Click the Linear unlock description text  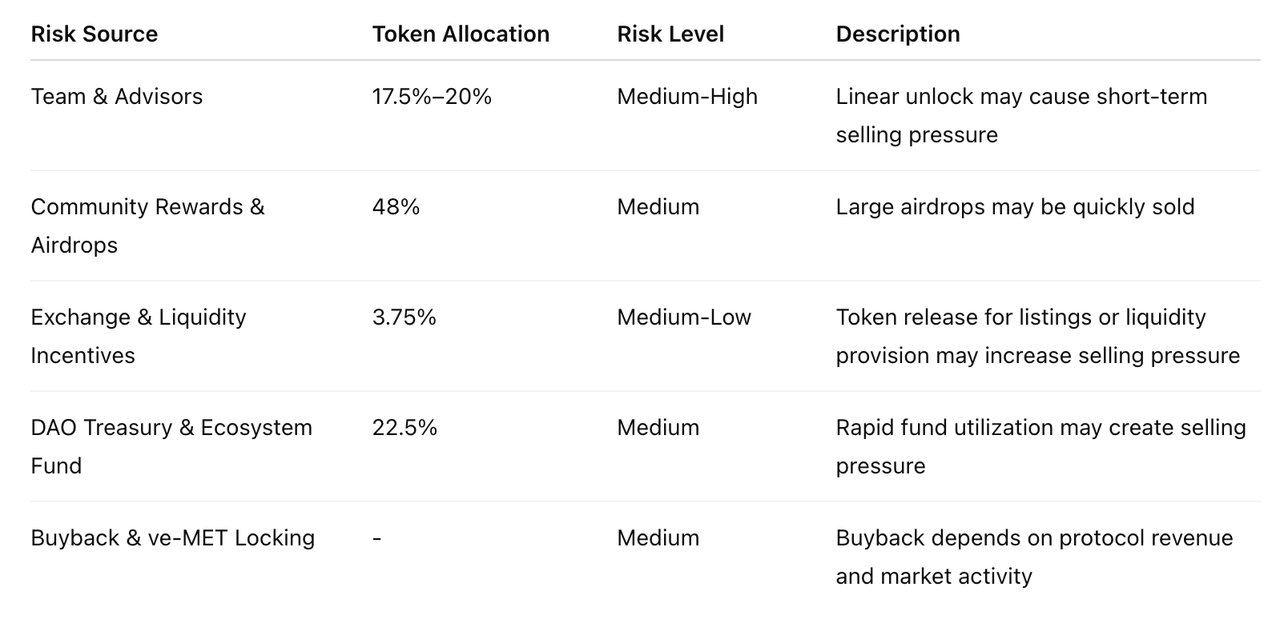[x=1021, y=115]
